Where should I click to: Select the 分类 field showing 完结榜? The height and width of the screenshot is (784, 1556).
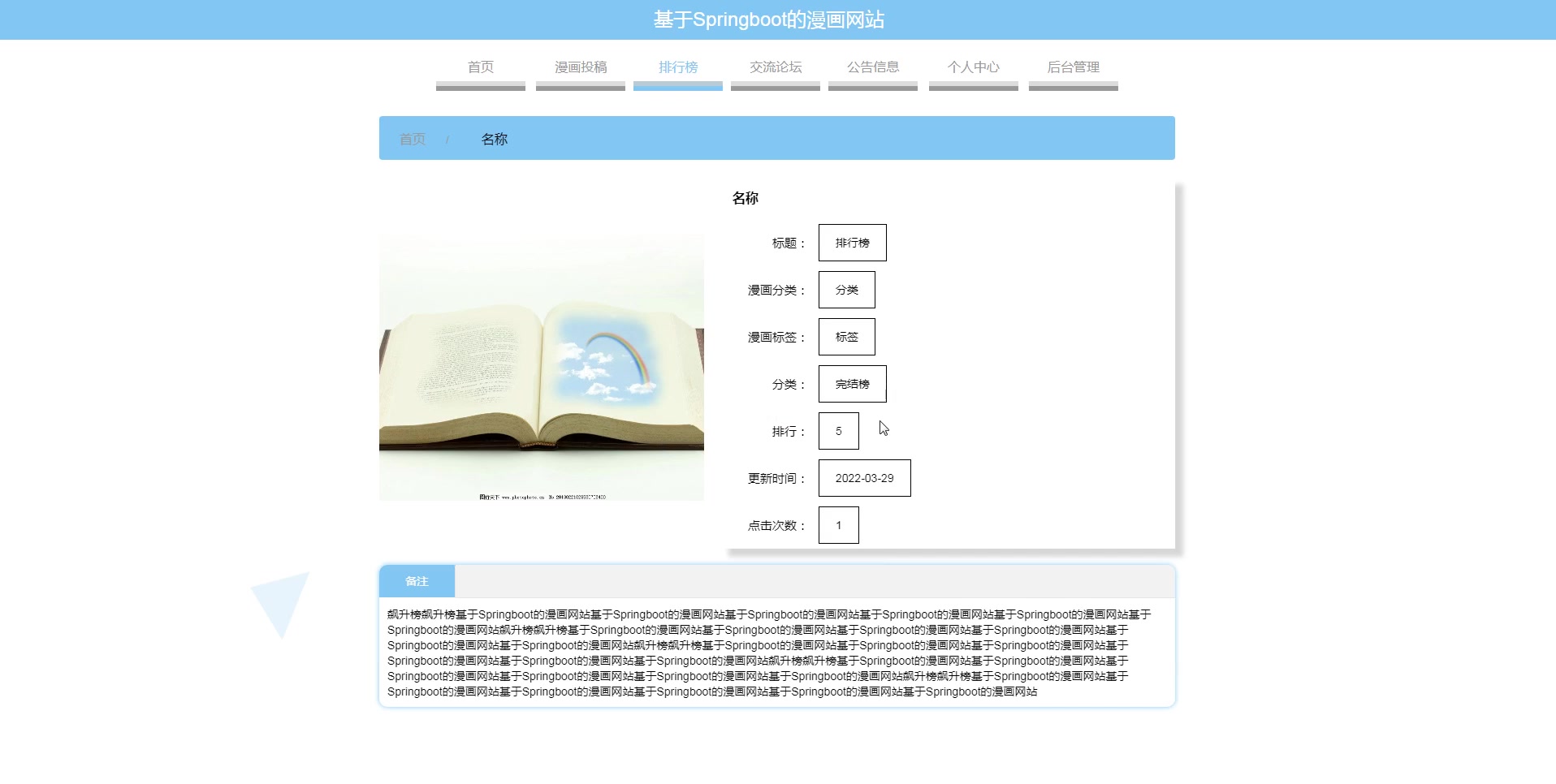pyautogui.click(x=853, y=384)
